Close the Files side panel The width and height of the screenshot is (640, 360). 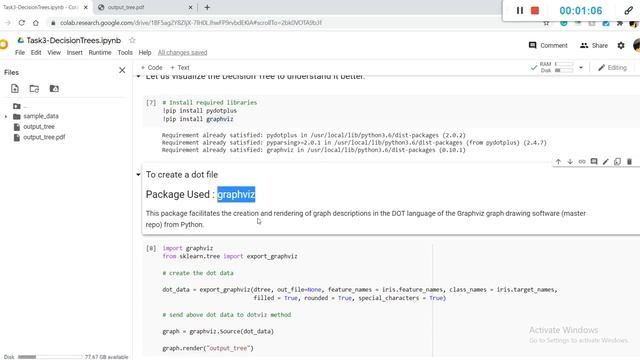coord(122,70)
